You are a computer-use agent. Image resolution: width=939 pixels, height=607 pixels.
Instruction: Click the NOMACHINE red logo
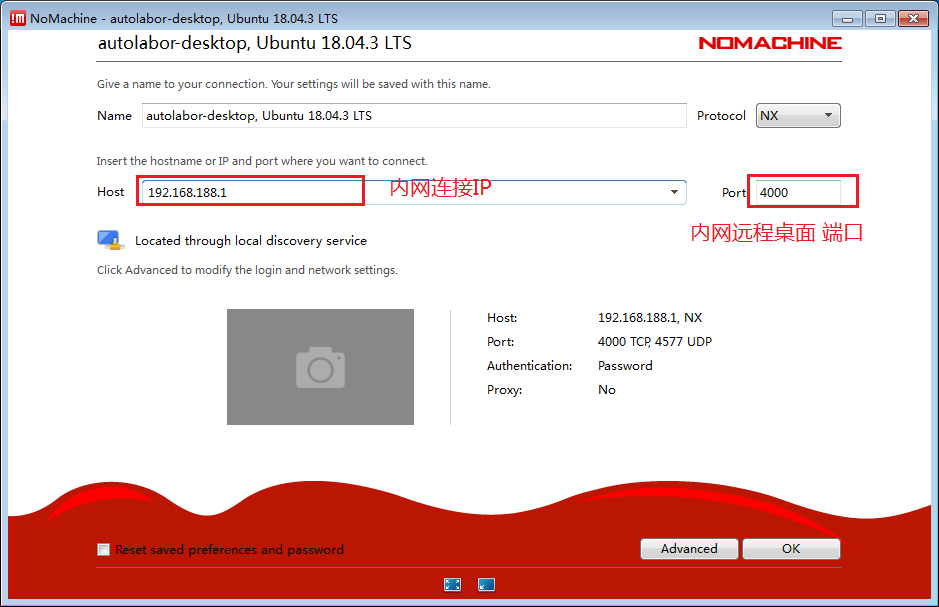tap(769, 43)
